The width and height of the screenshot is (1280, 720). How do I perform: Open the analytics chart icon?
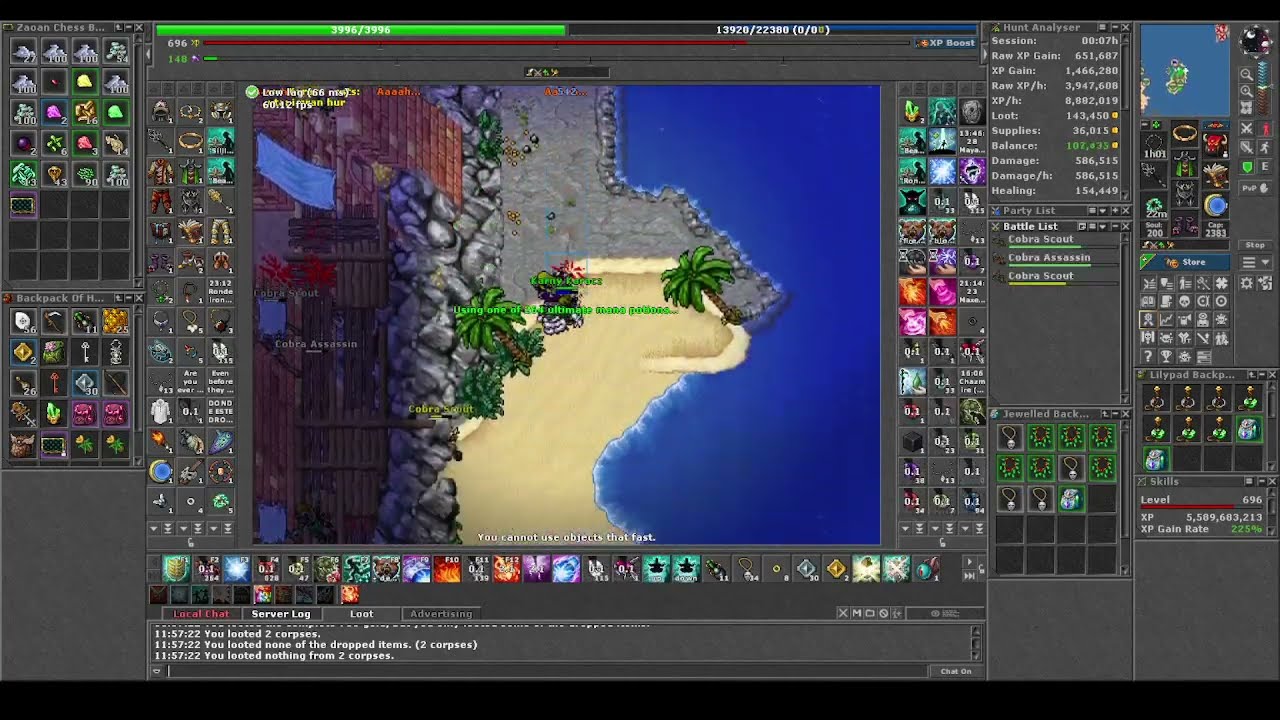pyautogui.click(x=1166, y=319)
